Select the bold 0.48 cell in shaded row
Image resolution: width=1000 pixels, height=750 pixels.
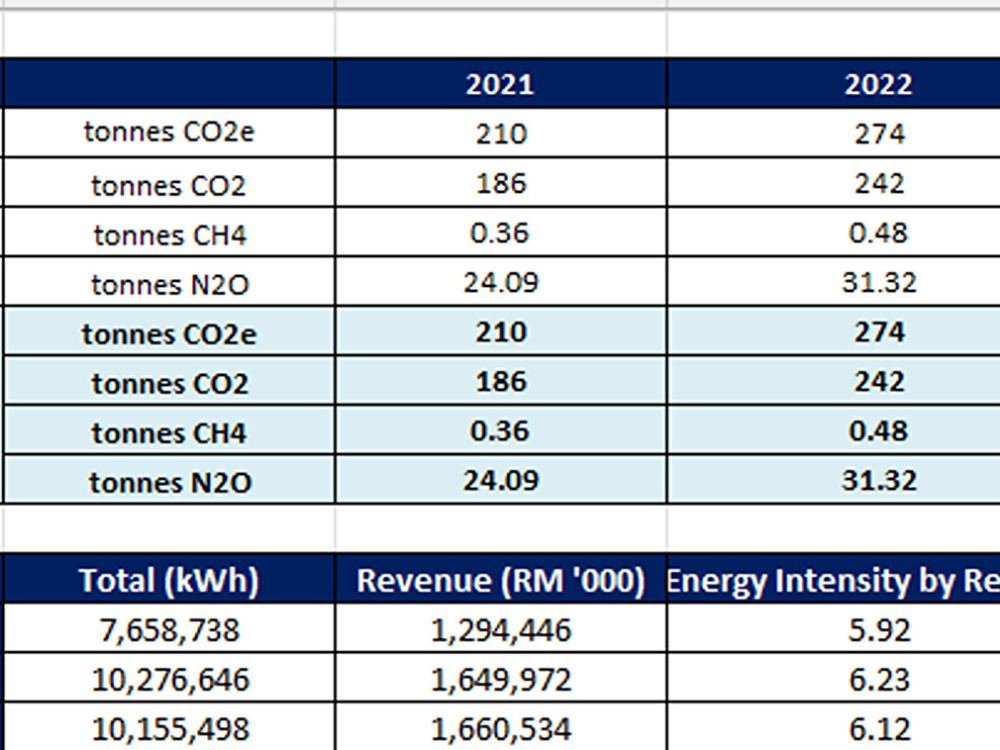tap(834, 430)
